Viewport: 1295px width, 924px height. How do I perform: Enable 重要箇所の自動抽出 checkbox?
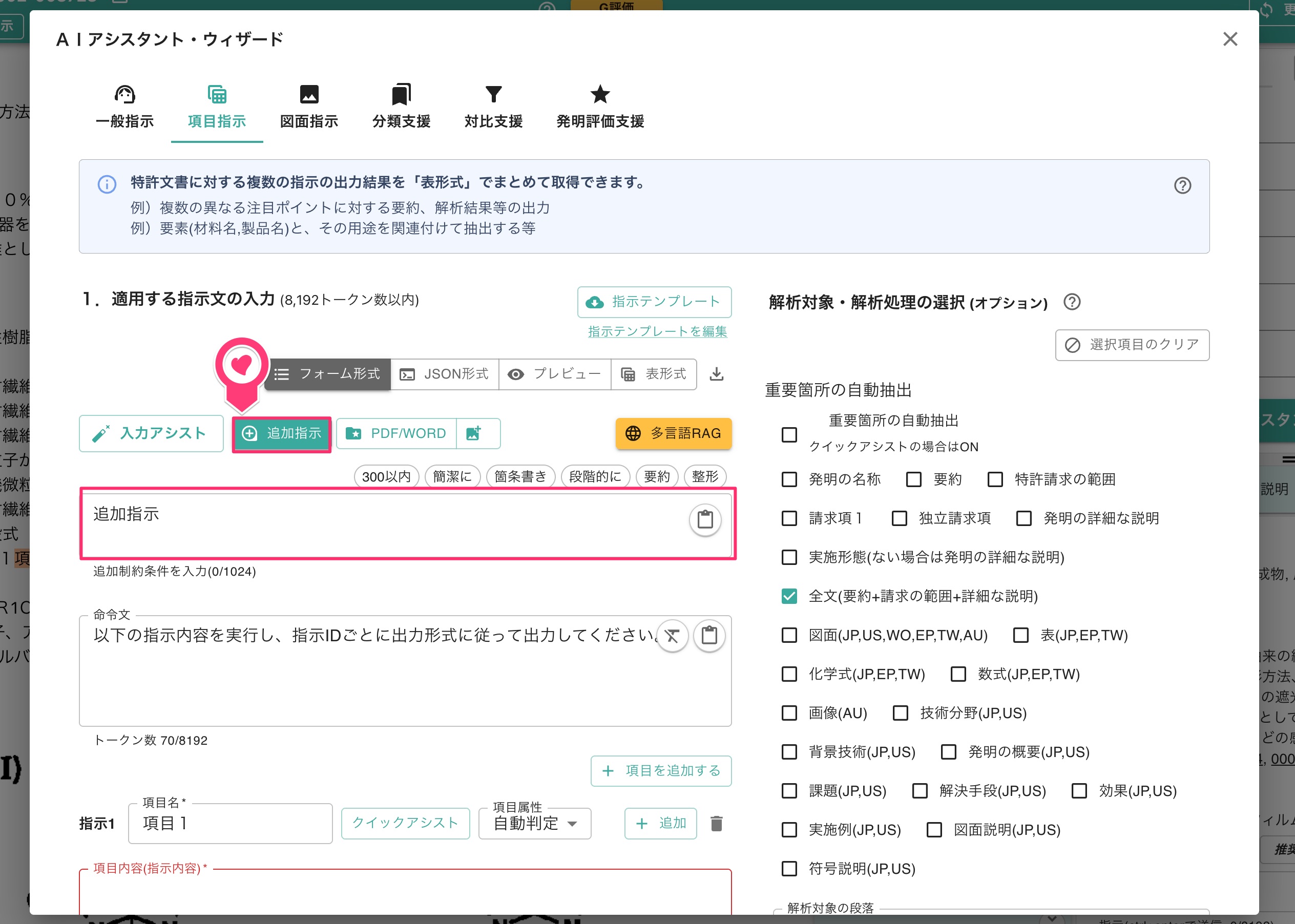click(x=789, y=435)
